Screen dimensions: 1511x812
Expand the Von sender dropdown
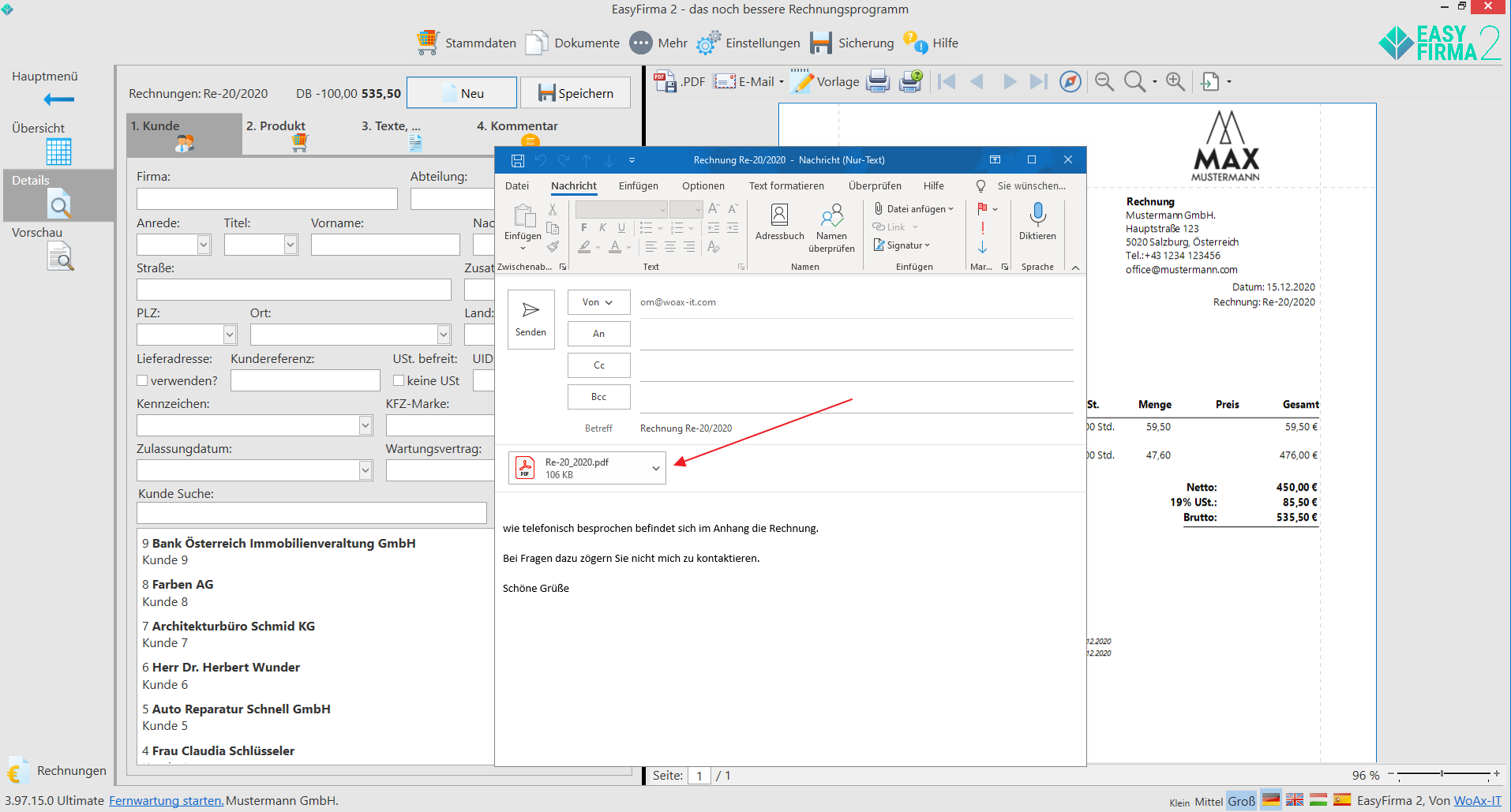pyautogui.click(x=598, y=302)
